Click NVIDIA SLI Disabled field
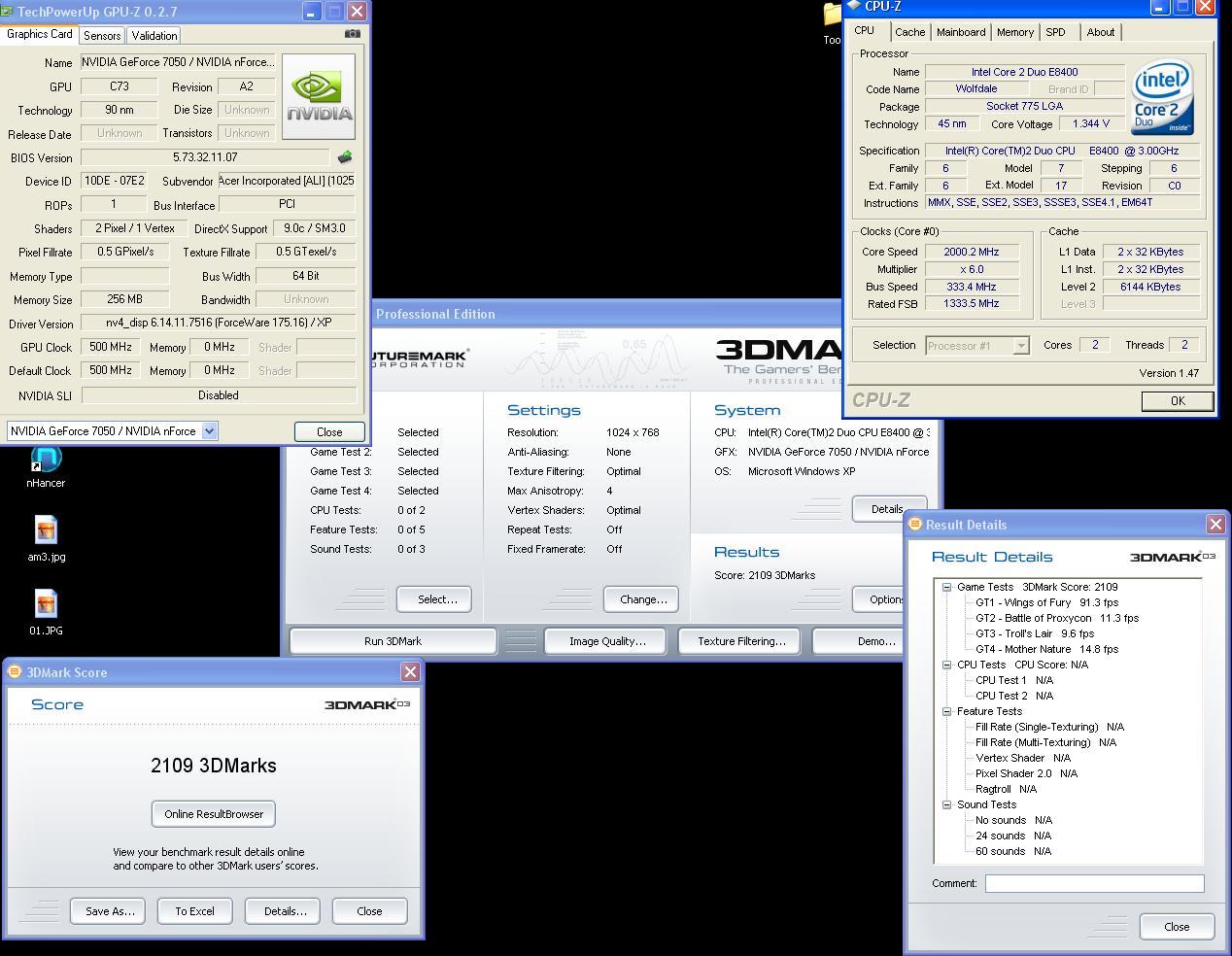The height and width of the screenshot is (956, 1232). [219, 395]
